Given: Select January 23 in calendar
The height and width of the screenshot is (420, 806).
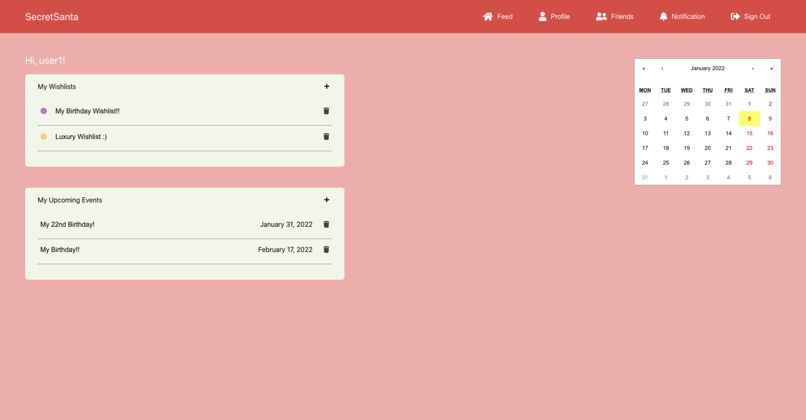Looking at the screenshot, I should tap(770, 148).
